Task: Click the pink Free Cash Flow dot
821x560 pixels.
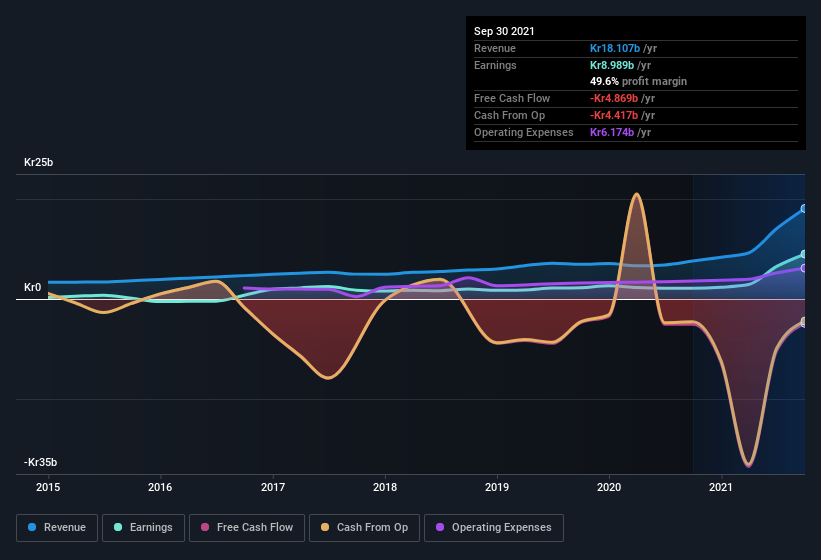Action: (205, 527)
